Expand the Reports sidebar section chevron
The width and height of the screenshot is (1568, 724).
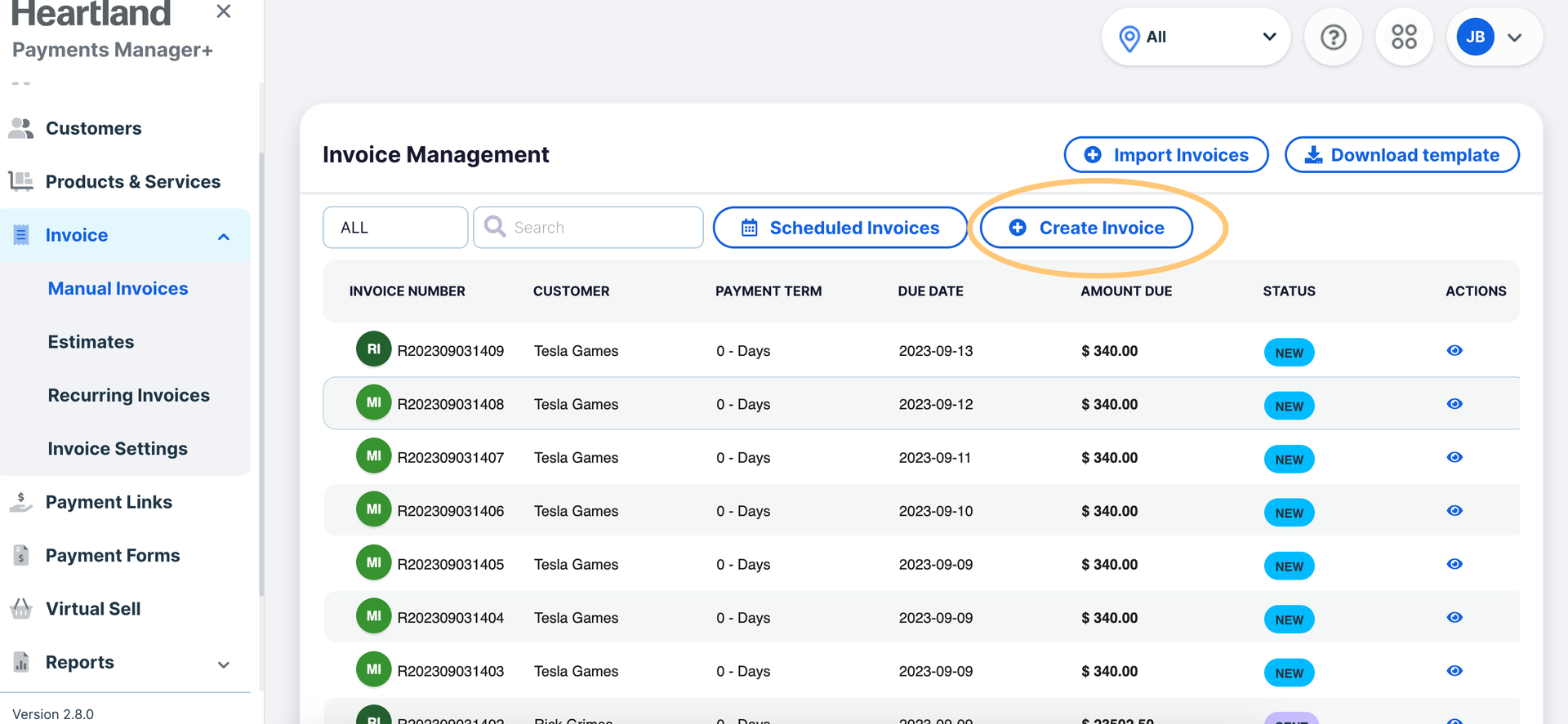224,664
